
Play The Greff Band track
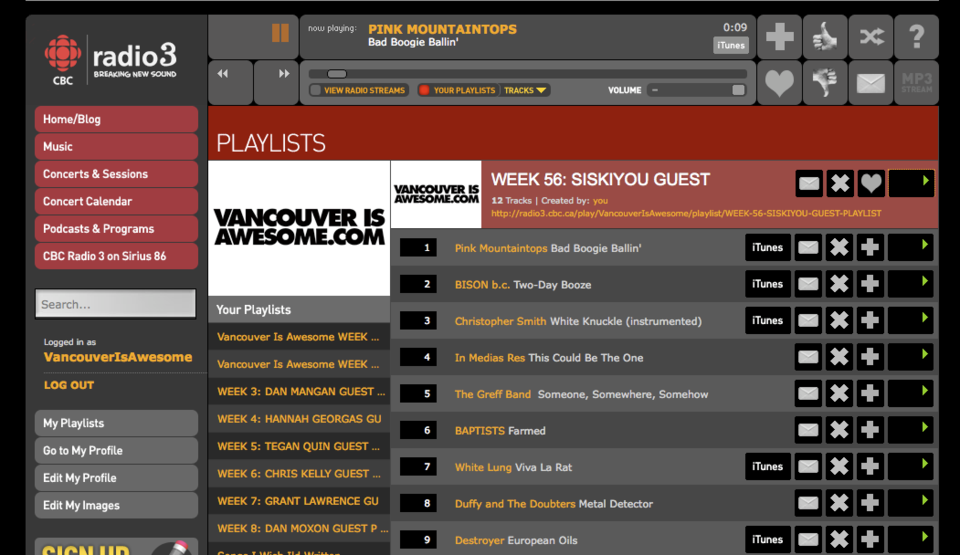(x=910, y=393)
